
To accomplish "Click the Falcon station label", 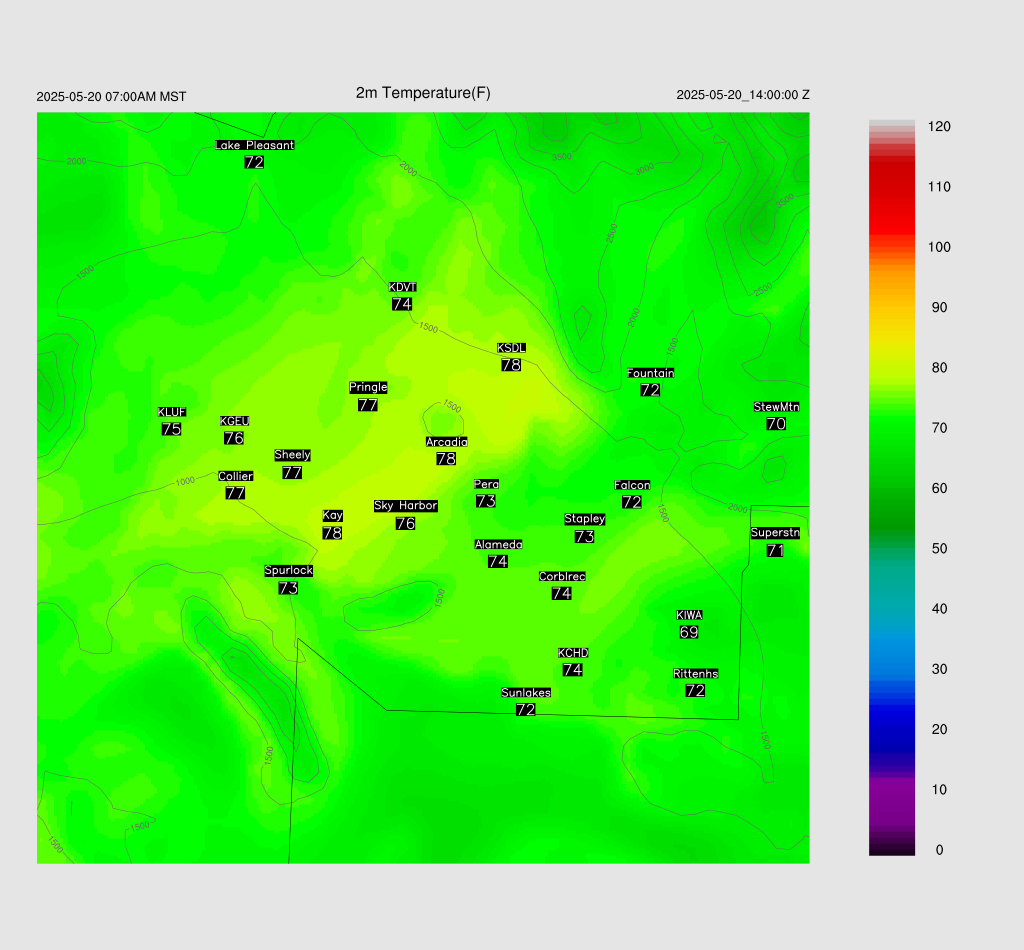I will [x=632, y=485].
